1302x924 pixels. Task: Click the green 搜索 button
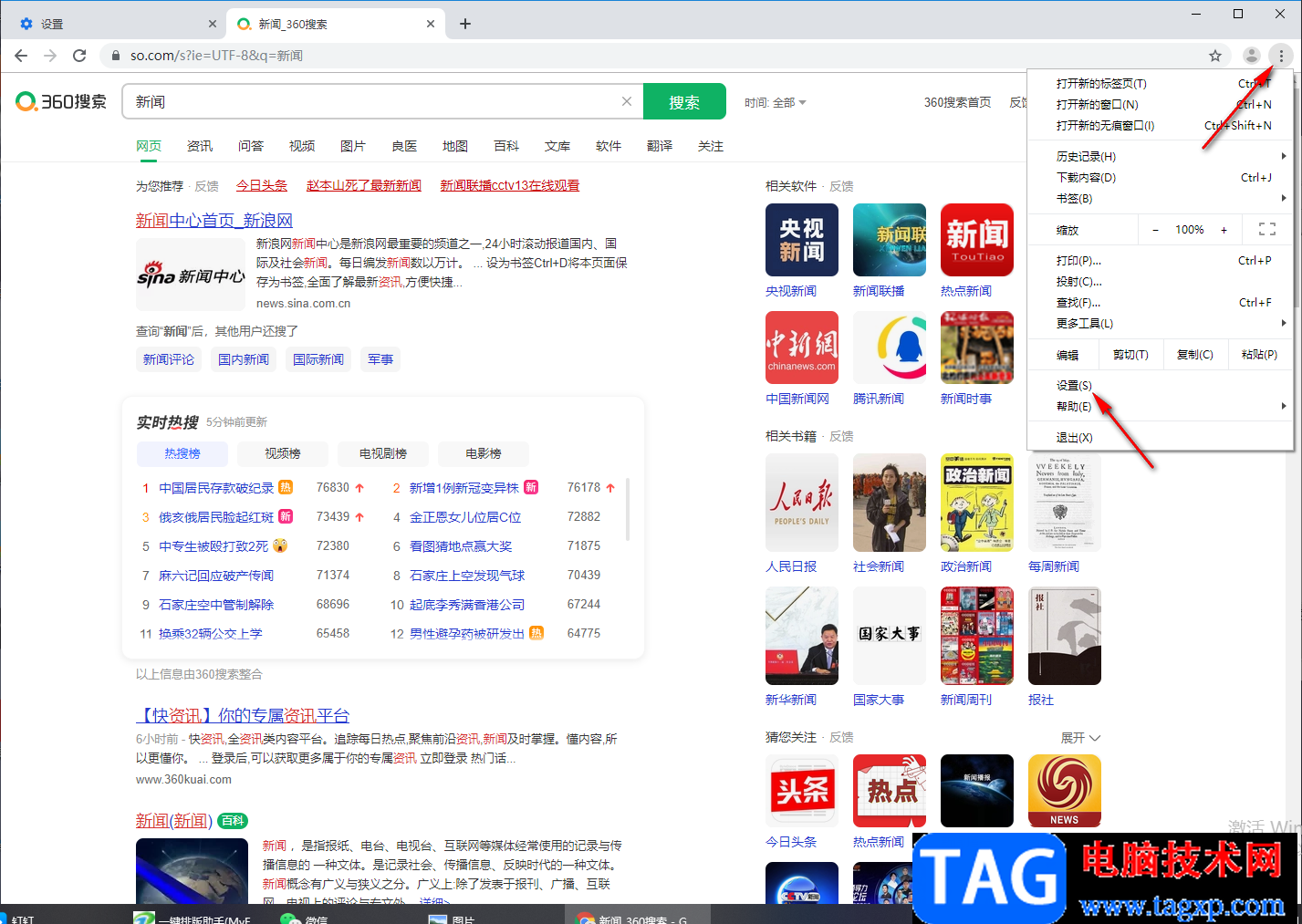(684, 101)
